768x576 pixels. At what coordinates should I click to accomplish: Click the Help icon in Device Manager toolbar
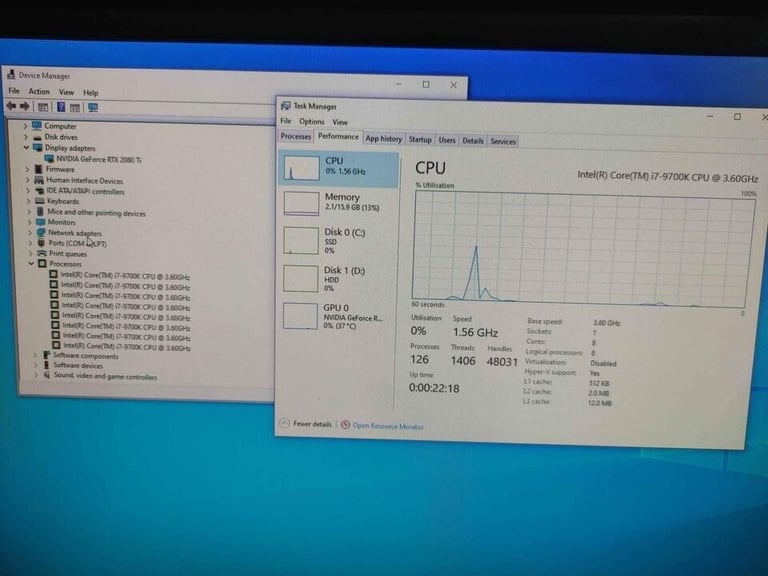click(61, 107)
